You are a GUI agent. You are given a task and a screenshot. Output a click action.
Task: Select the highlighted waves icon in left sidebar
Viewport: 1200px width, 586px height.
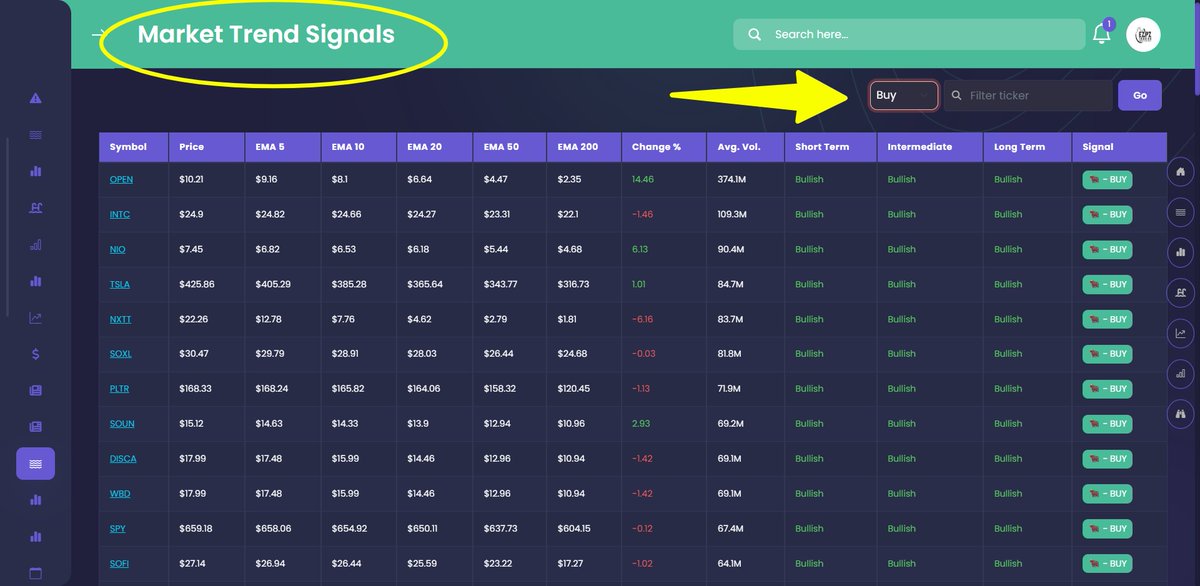tap(35, 464)
